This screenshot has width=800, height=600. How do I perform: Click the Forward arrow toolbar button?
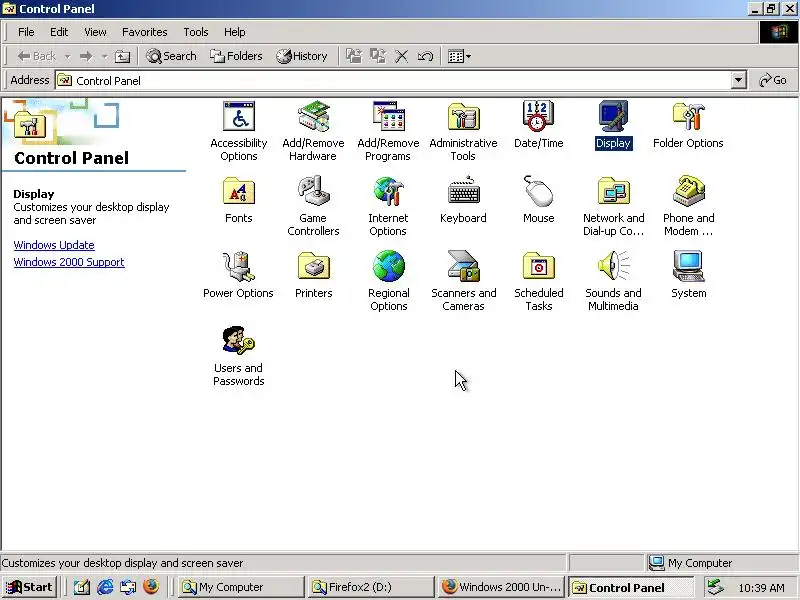pyautogui.click(x=86, y=56)
